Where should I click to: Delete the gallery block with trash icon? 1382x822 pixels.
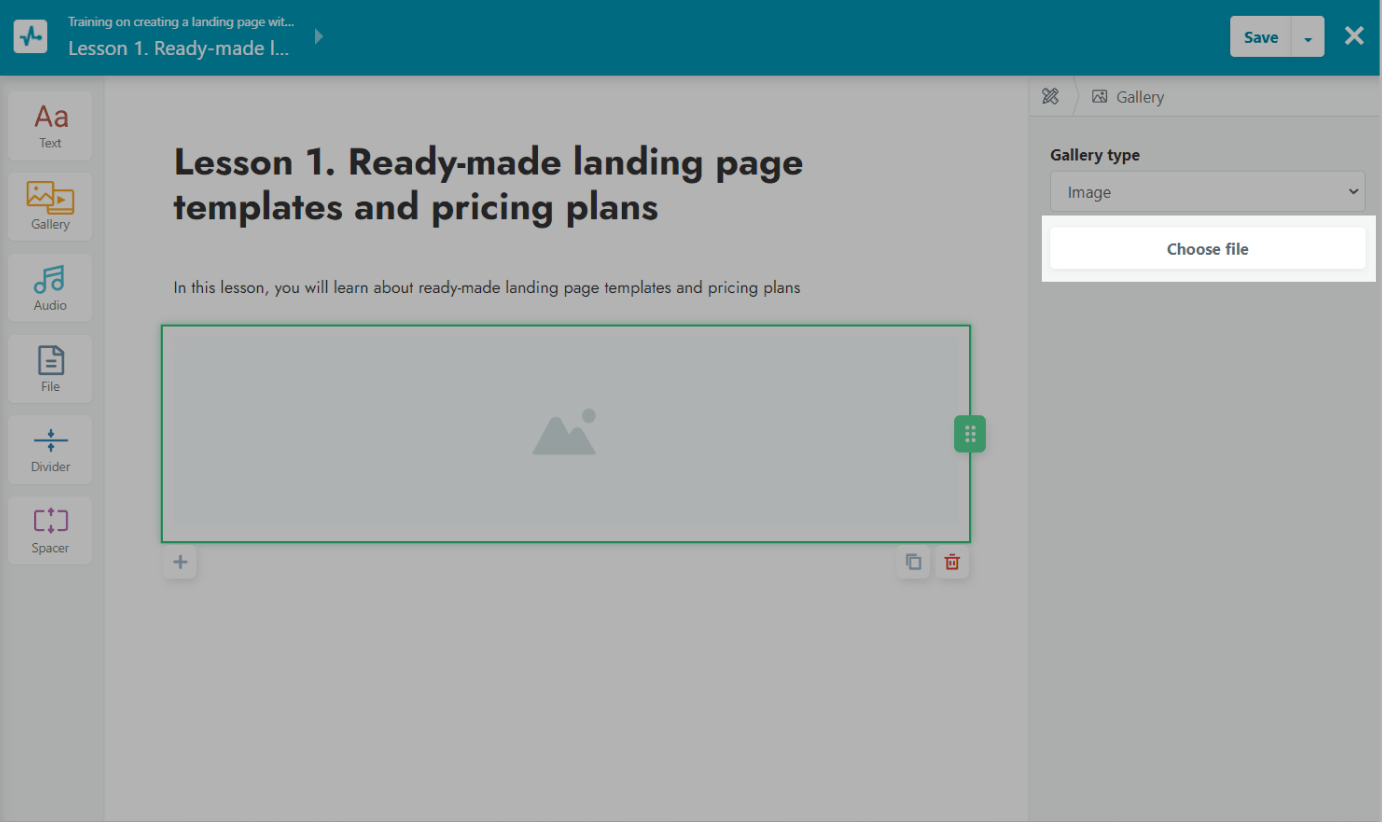coord(952,562)
